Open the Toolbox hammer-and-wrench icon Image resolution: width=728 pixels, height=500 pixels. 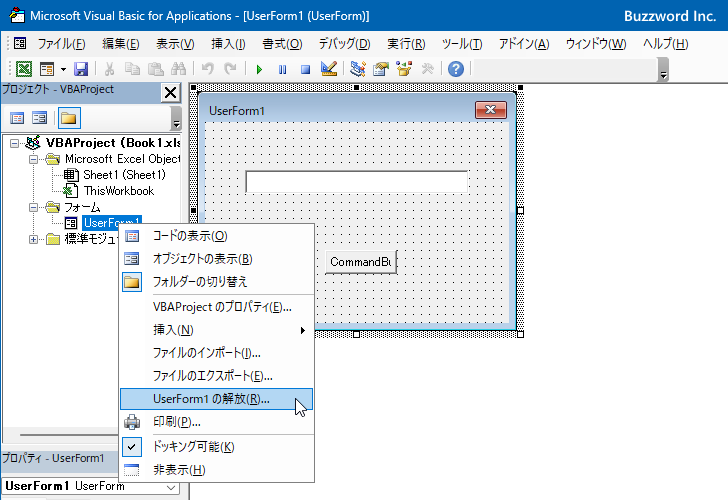click(x=427, y=69)
